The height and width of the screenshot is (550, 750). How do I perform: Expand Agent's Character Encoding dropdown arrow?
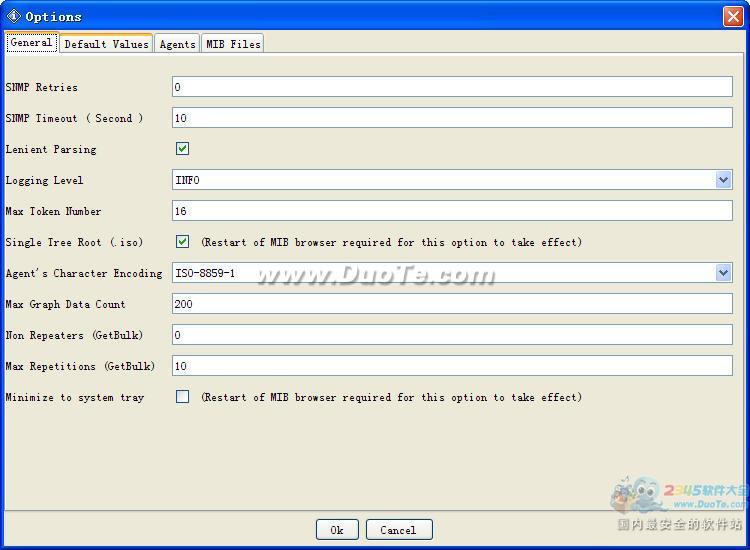point(723,273)
